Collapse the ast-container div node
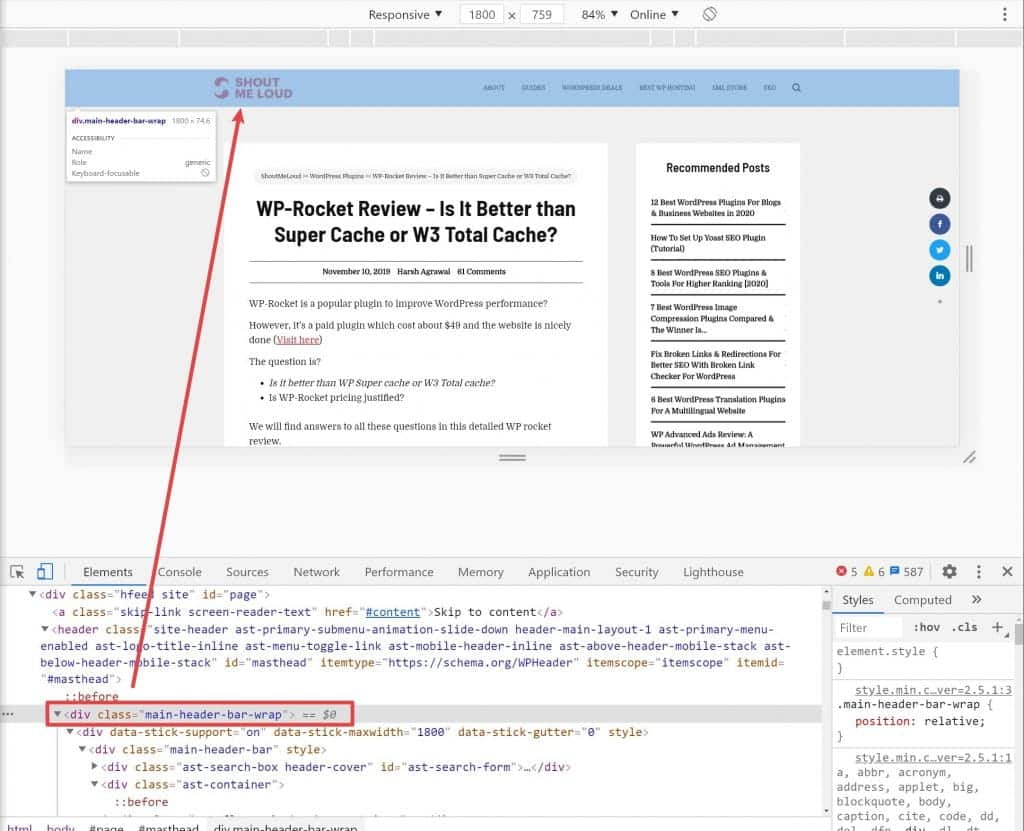The image size is (1024, 831). tap(95, 784)
